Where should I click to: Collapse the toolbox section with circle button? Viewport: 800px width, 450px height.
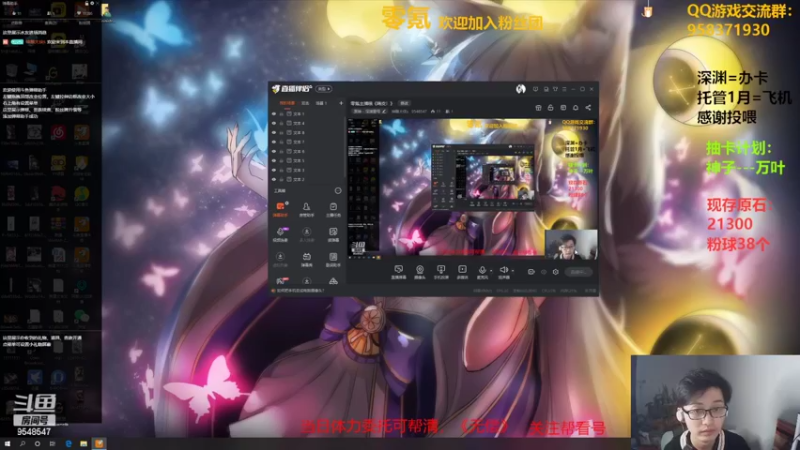(338, 190)
